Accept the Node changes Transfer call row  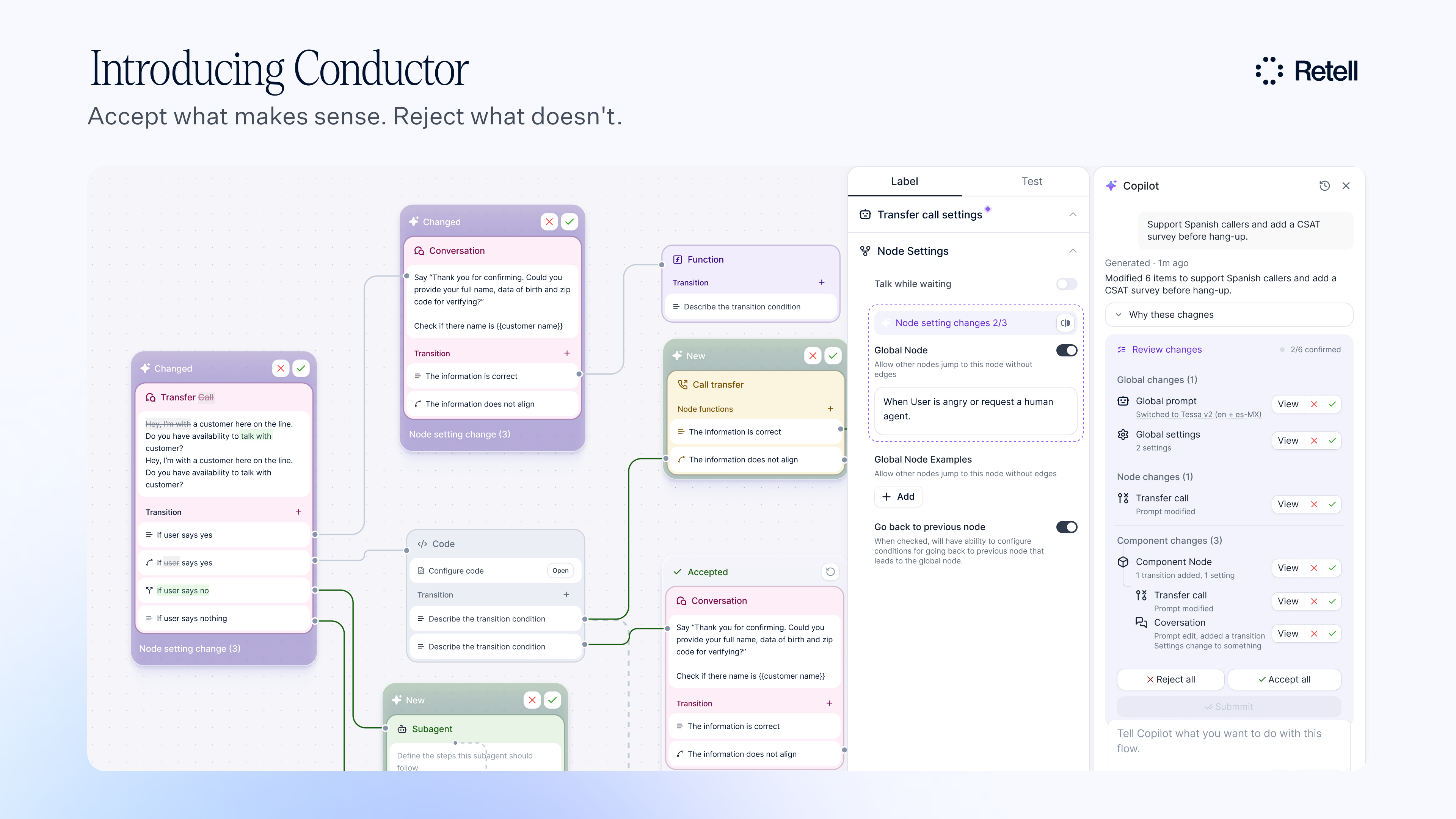[1332, 504]
